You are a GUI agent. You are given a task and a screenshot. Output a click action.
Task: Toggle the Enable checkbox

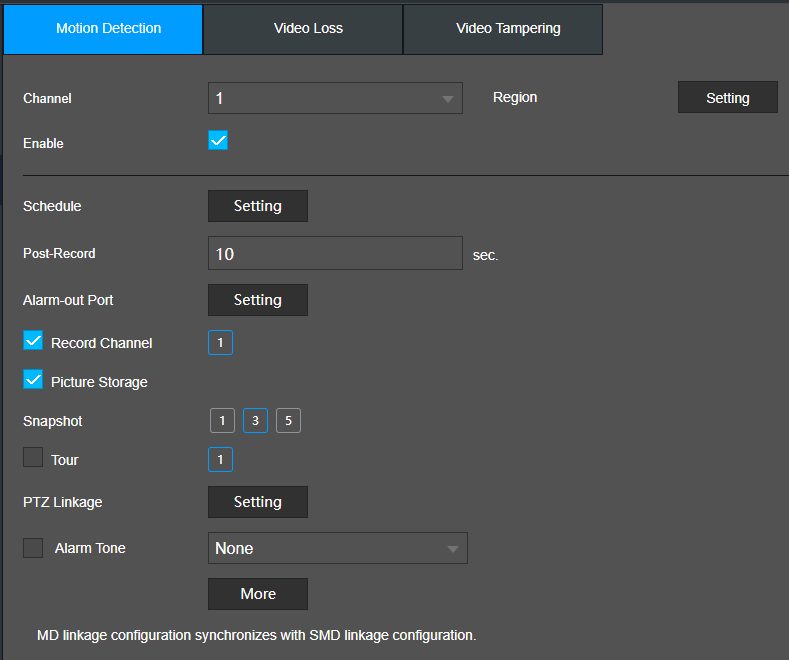(x=218, y=140)
